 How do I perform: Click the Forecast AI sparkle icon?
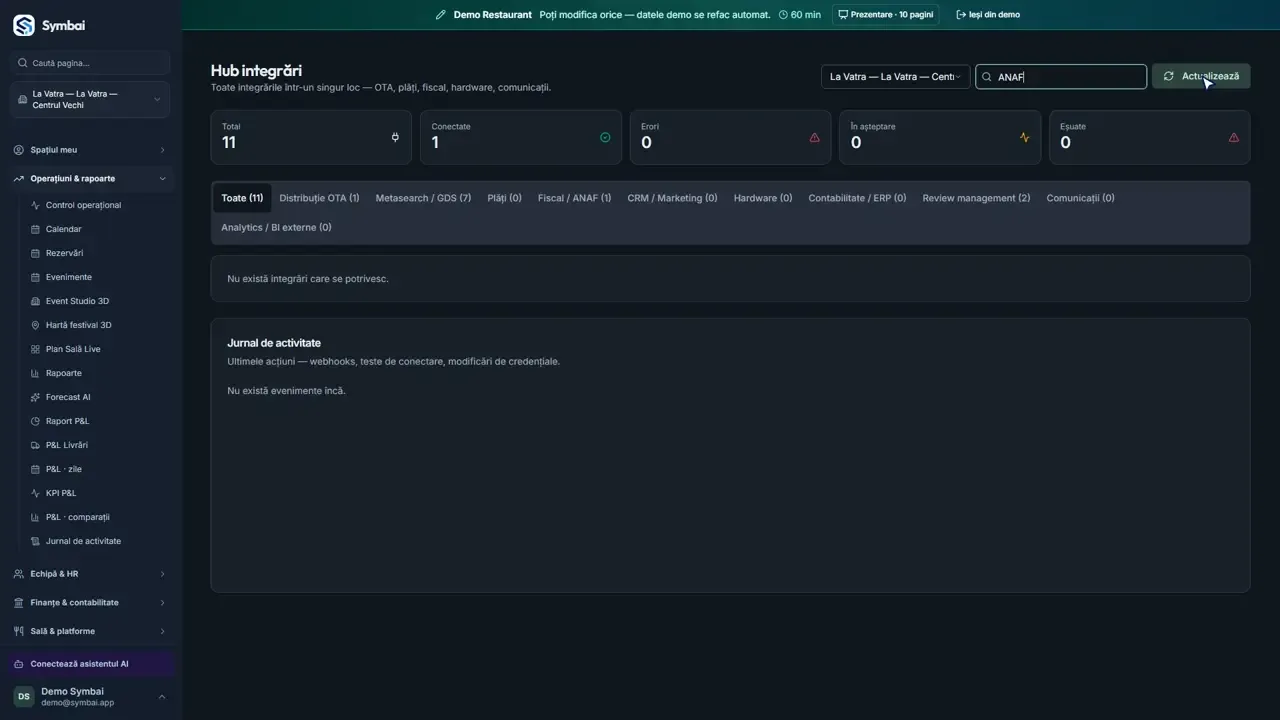[x=36, y=397]
